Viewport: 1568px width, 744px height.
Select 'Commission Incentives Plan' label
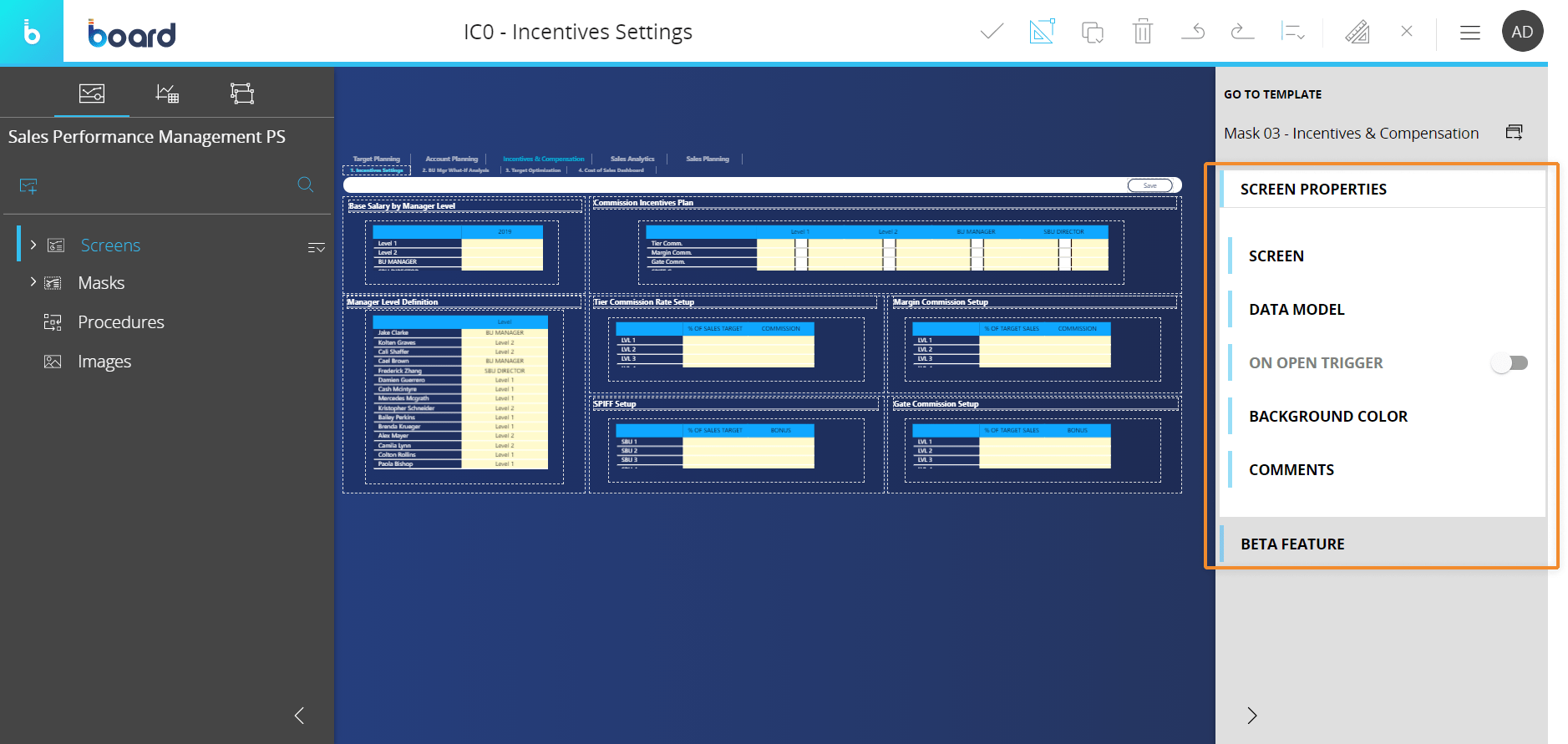click(643, 203)
